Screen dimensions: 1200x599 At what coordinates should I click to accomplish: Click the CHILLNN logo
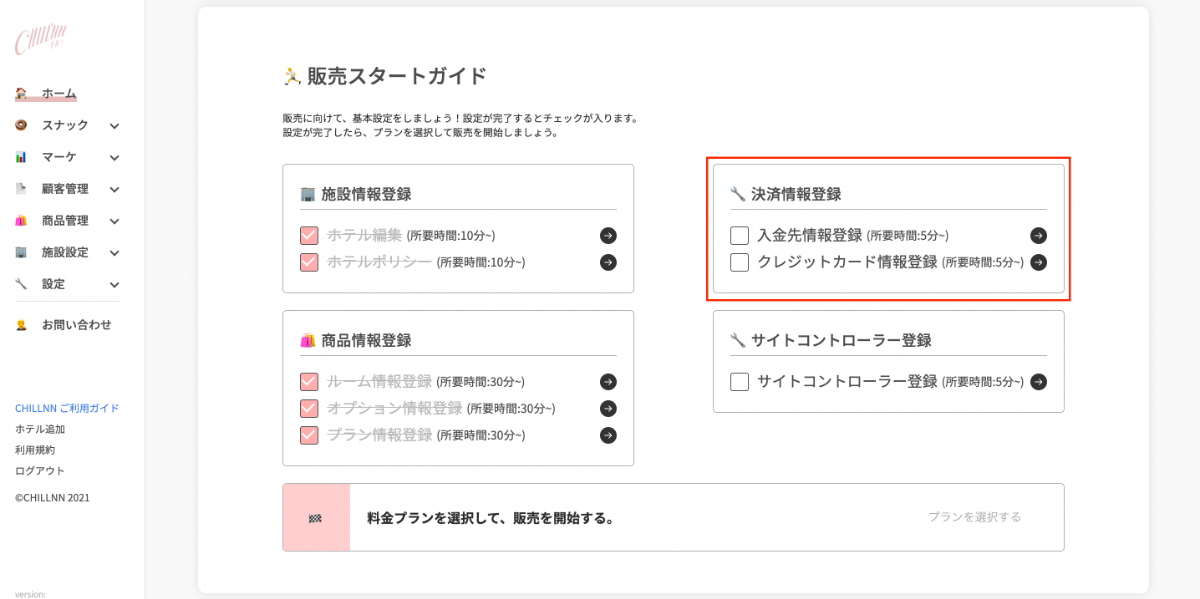click(x=40, y=41)
